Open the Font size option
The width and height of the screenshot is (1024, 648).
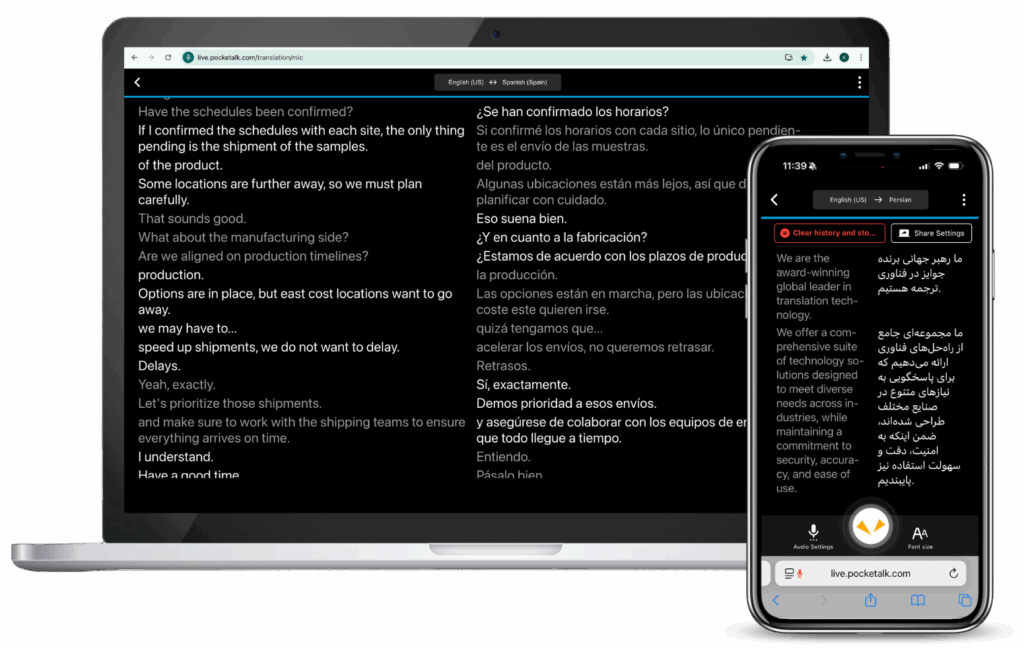(920, 535)
